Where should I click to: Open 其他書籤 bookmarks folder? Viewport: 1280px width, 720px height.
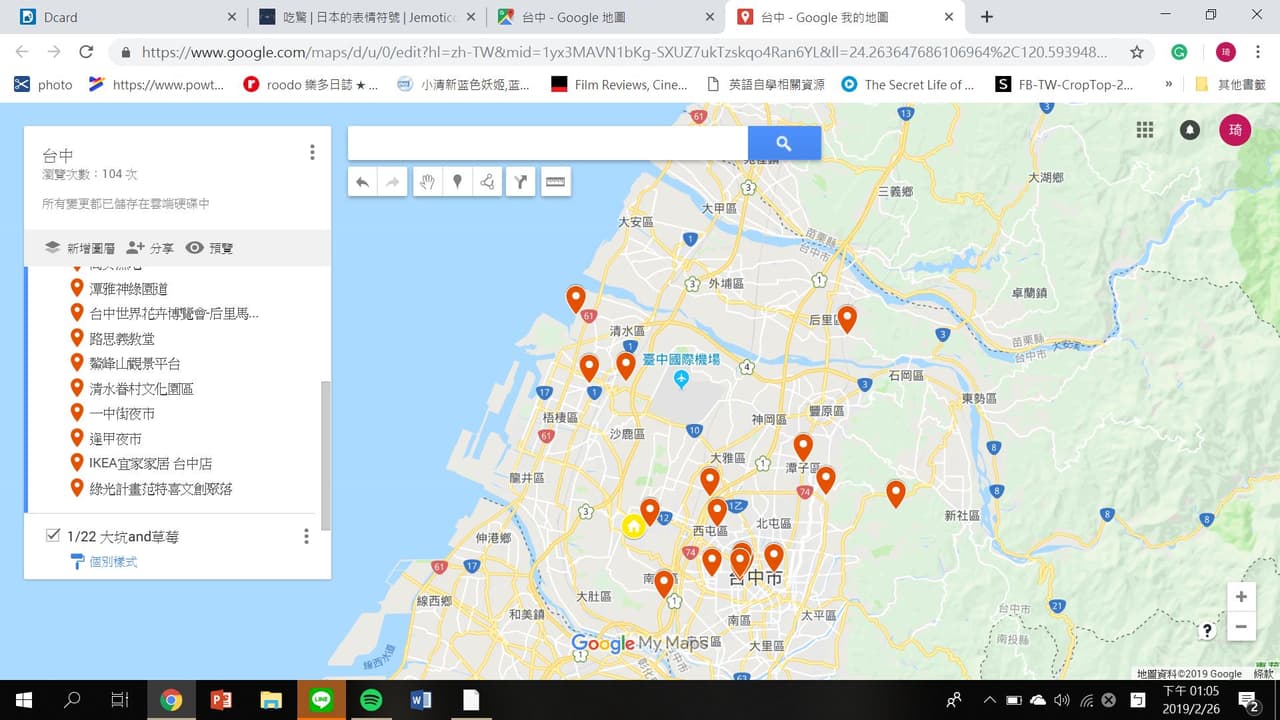pos(1231,85)
